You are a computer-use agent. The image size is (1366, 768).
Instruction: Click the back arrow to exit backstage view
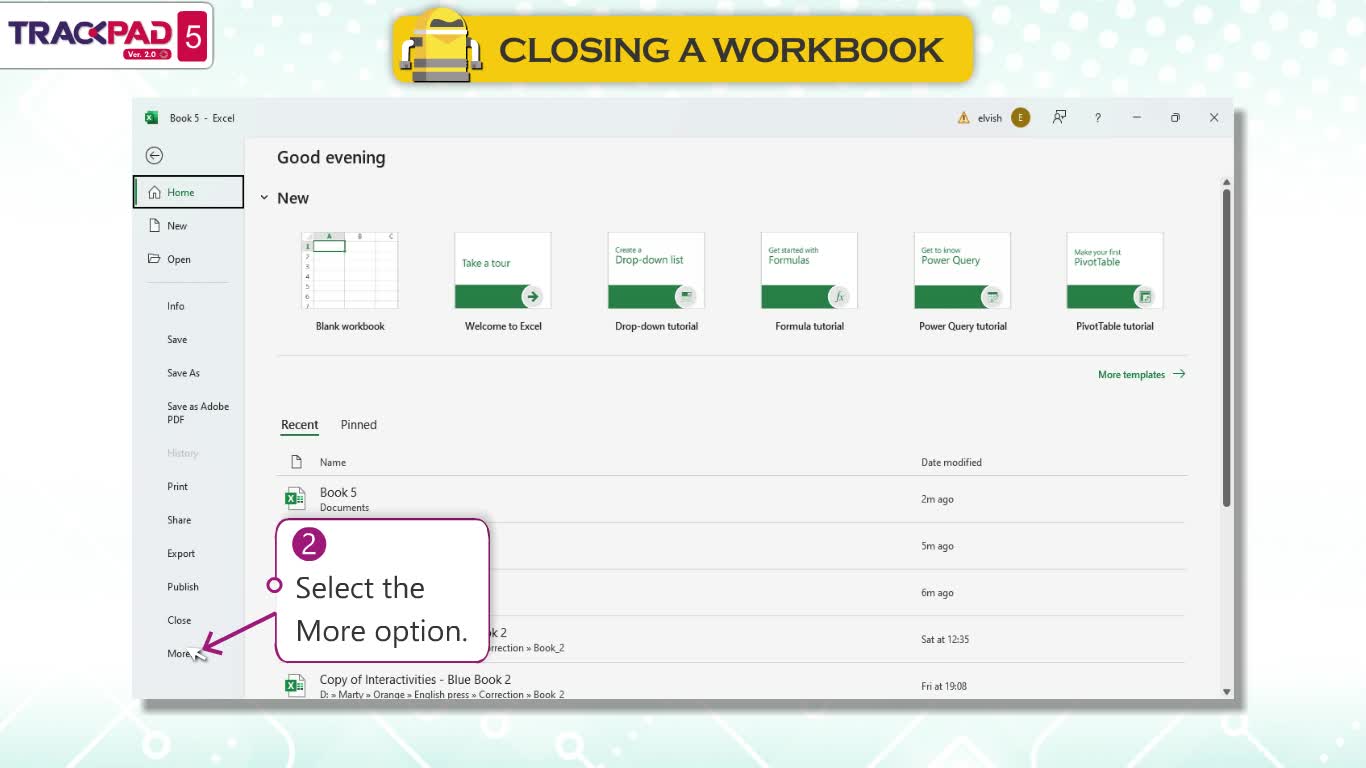(x=154, y=155)
